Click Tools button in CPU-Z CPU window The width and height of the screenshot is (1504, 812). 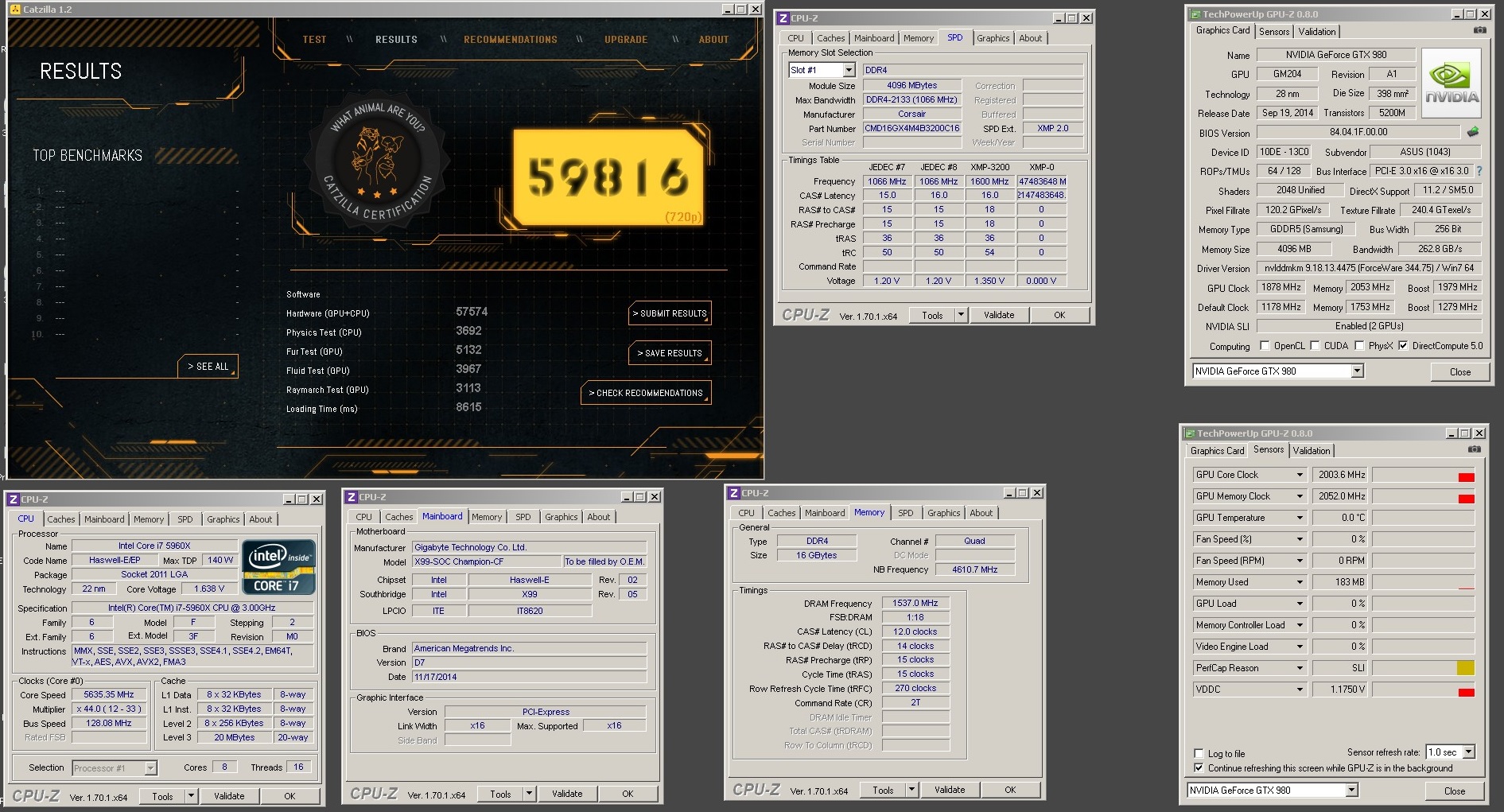[x=162, y=796]
